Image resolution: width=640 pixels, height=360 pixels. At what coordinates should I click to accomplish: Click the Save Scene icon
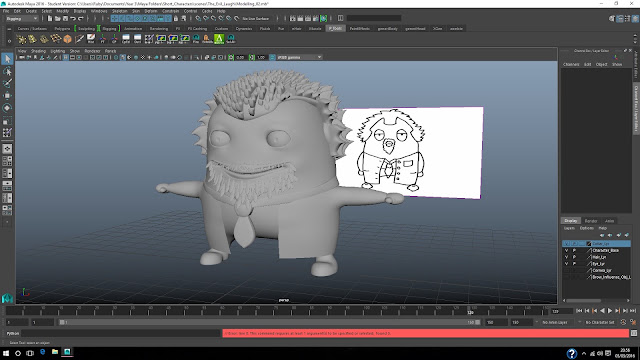point(65,18)
